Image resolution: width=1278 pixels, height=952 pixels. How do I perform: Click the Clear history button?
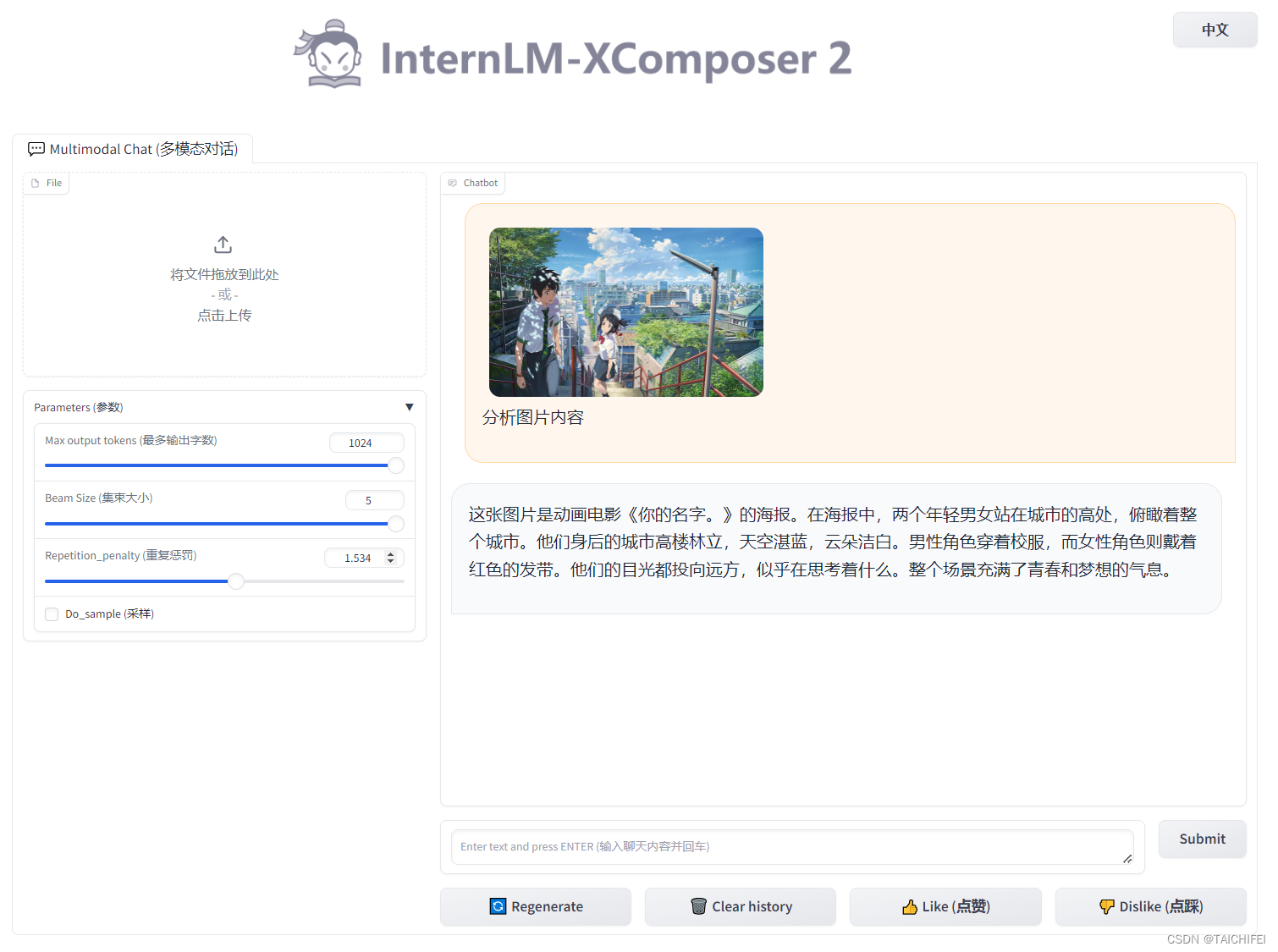pos(741,906)
